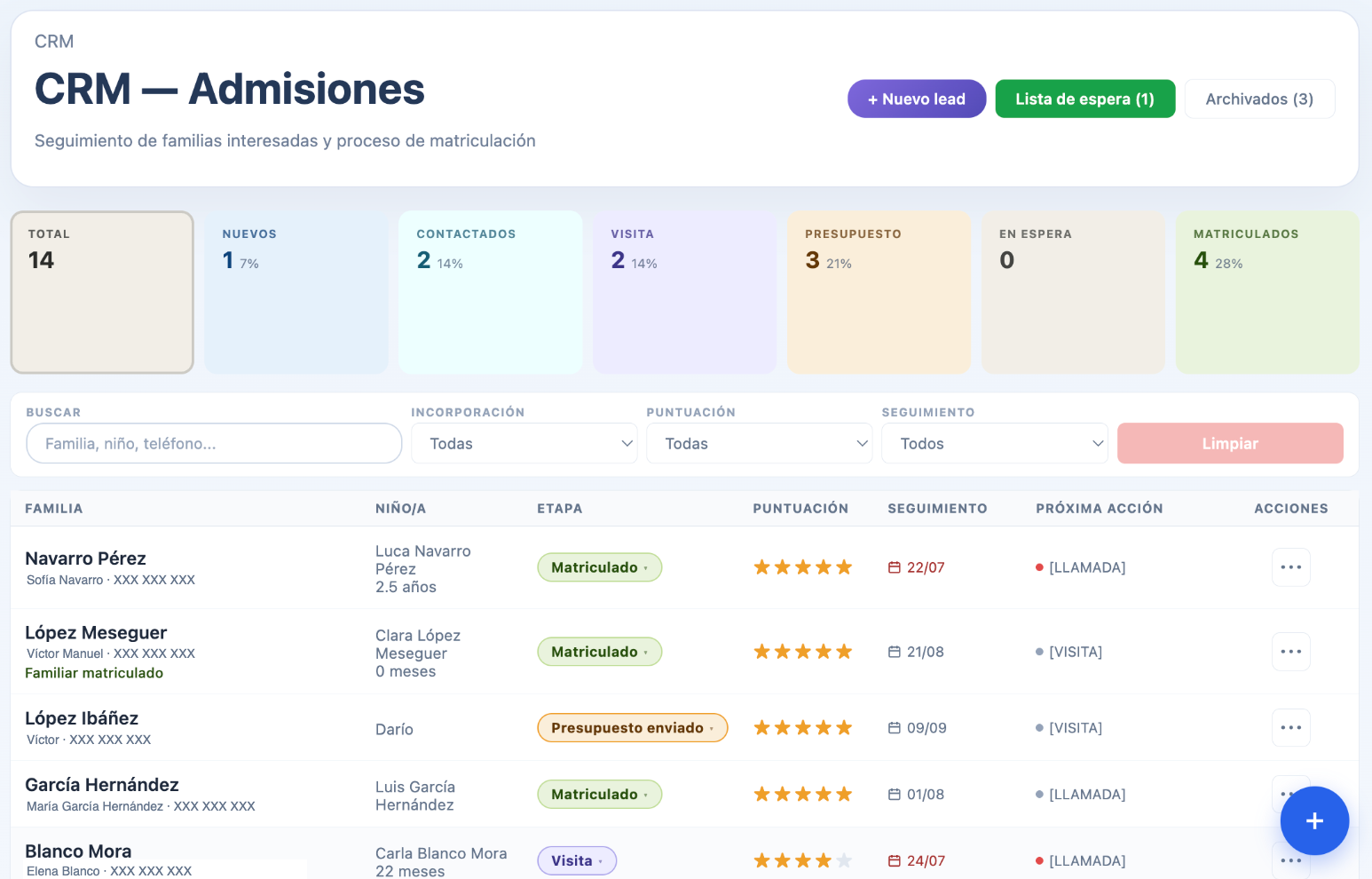Click calendar icon next to 22/07 date
The image size is (1372, 879).
coord(895,567)
